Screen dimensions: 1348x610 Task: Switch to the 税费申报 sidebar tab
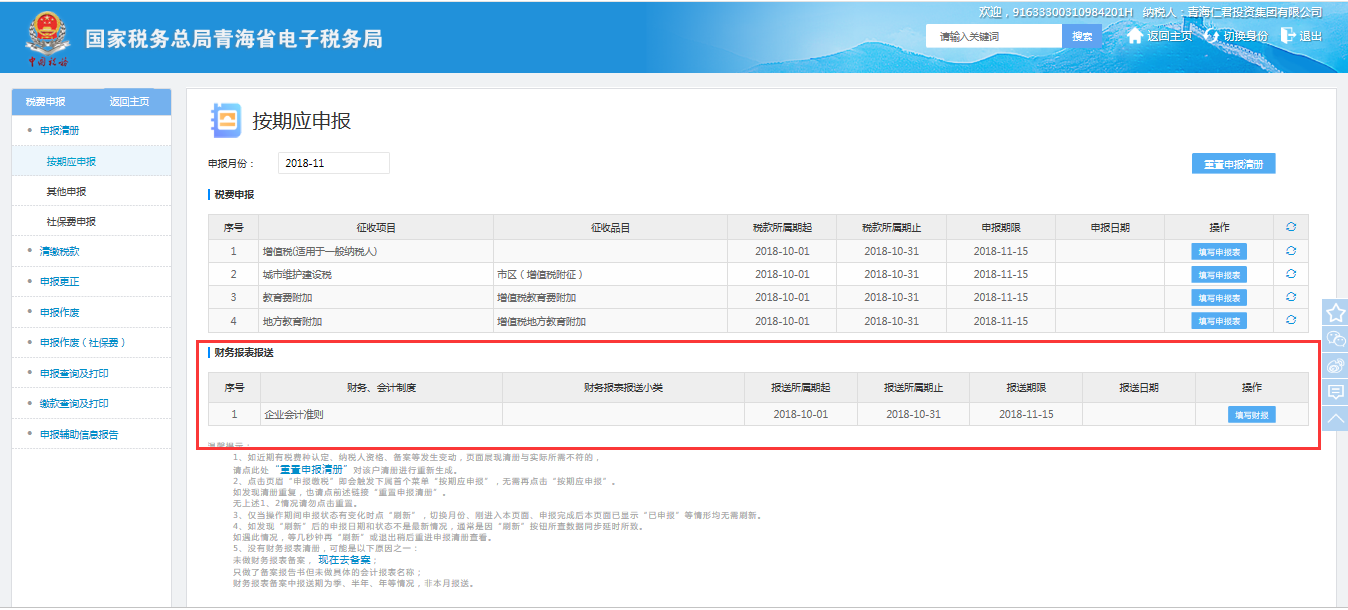pos(46,102)
